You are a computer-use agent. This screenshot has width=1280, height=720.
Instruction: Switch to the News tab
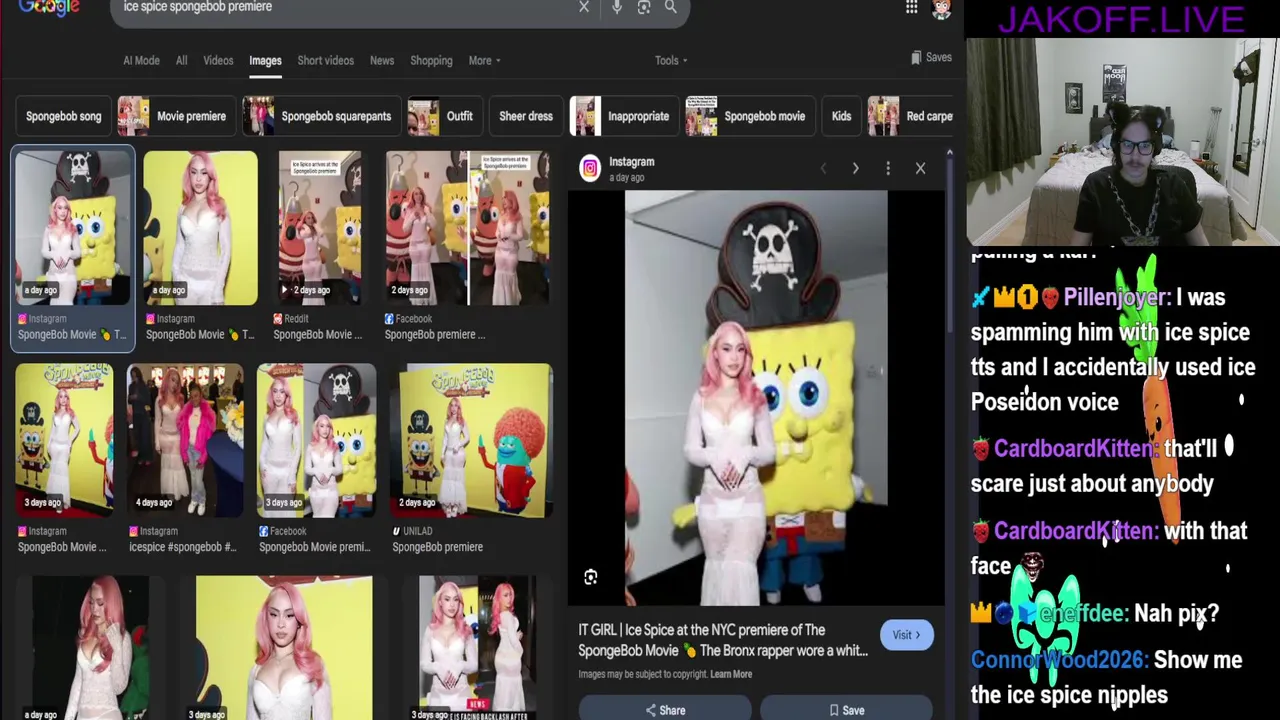pos(382,61)
